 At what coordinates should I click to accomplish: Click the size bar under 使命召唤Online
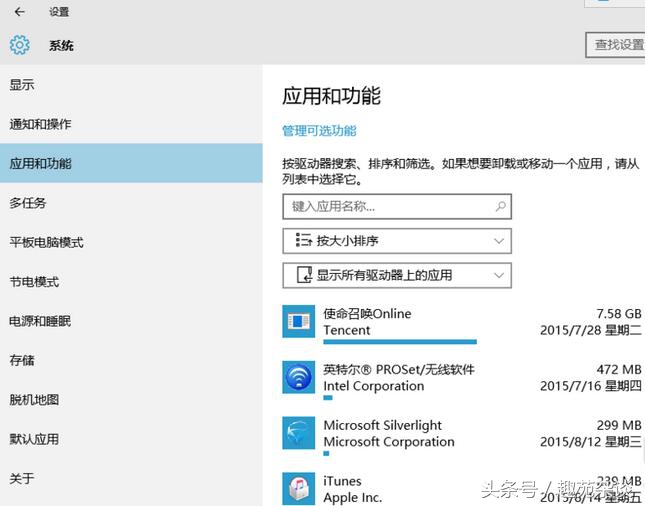pos(400,341)
